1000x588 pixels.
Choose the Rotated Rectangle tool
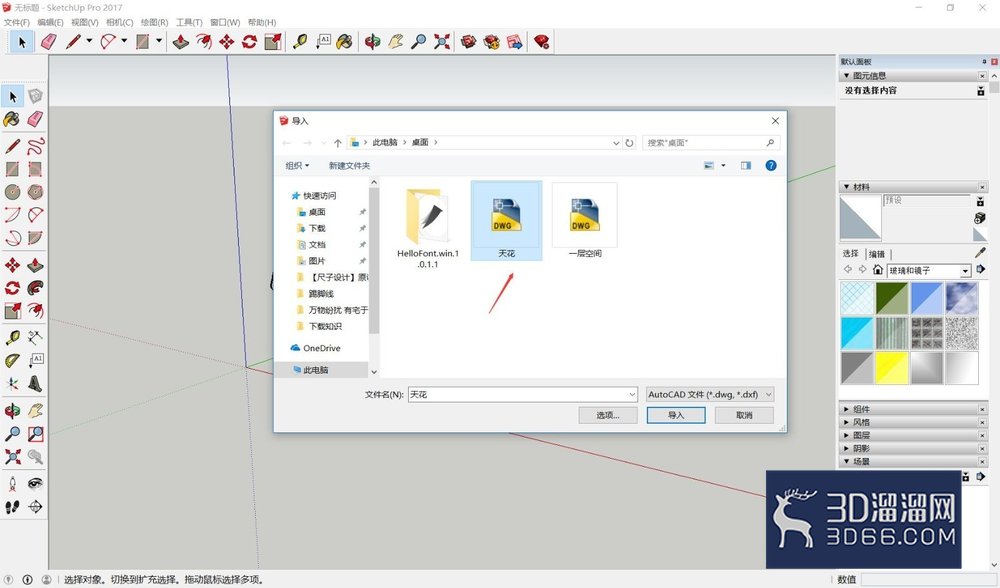[35, 169]
